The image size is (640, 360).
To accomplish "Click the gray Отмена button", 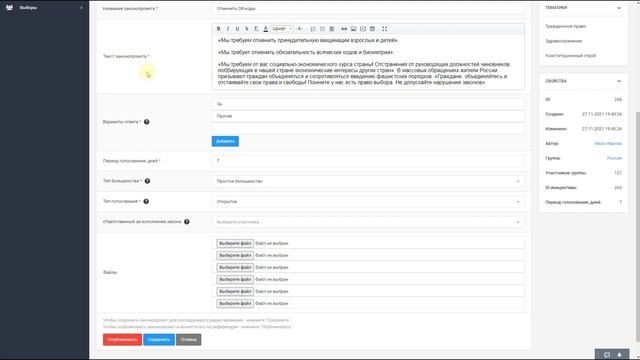I will (x=189, y=340).
